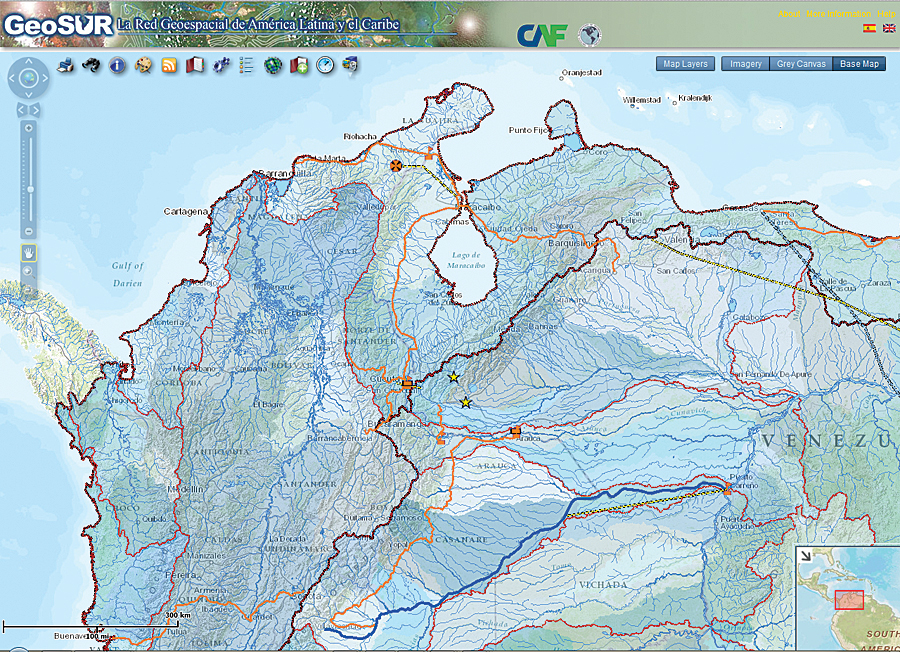Select the Base Map option

859,64
